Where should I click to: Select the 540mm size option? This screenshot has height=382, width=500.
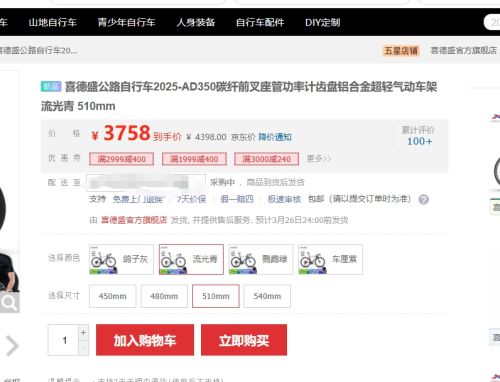pyautogui.click(x=267, y=296)
